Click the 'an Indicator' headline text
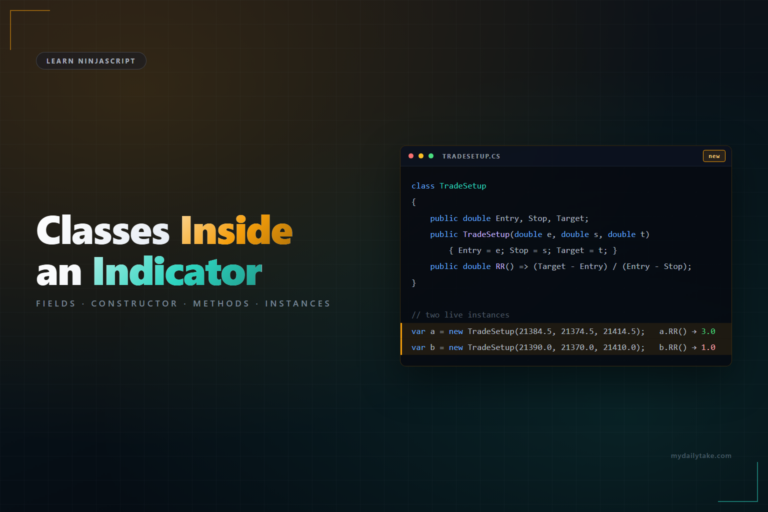Viewport: 768px width, 512px height. (x=149, y=272)
